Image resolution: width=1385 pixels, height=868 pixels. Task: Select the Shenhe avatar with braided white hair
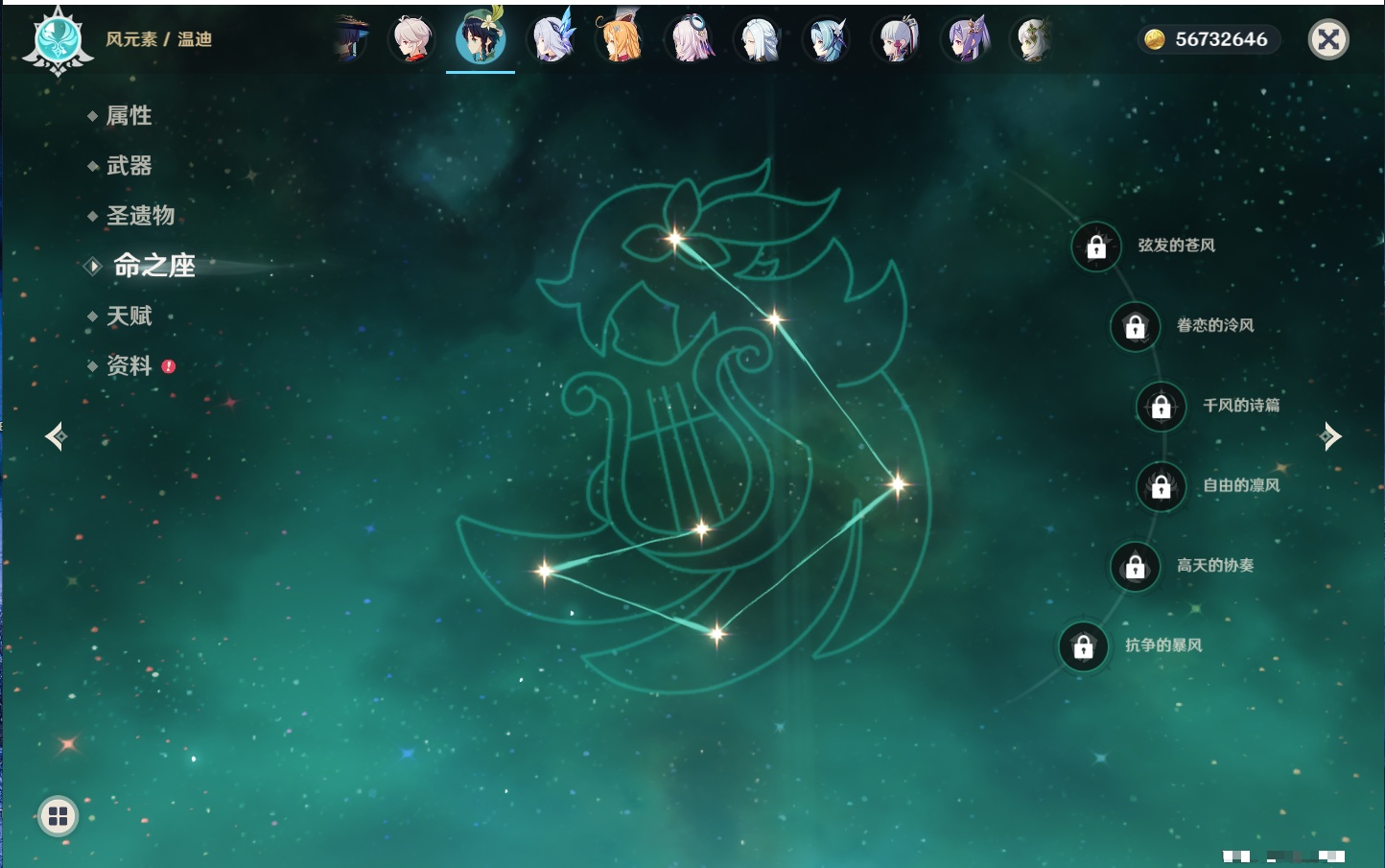(x=759, y=39)
